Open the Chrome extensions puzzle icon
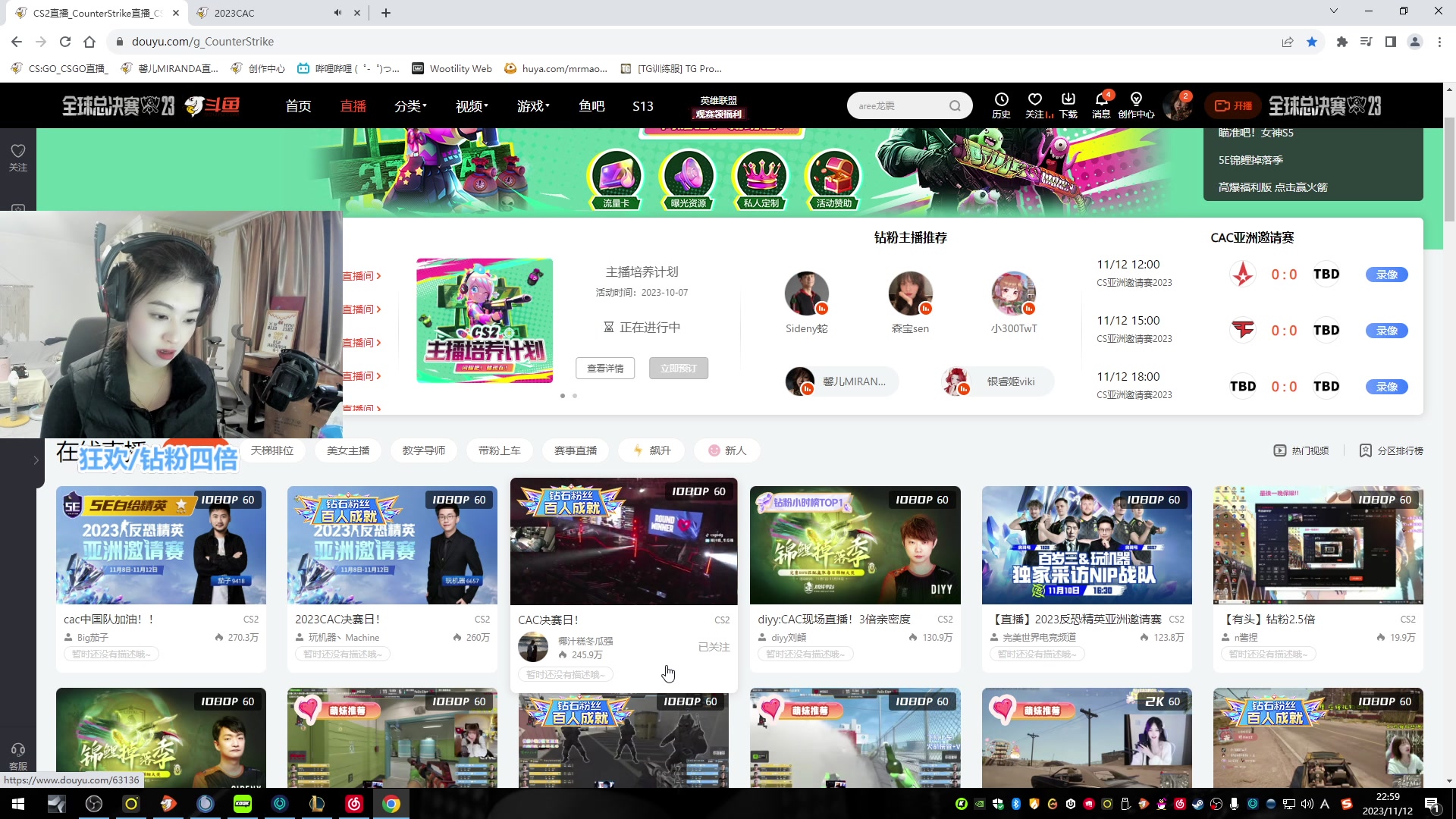Image resolution: width=1456 pixels, height=819 pixels. point(1342,42)
